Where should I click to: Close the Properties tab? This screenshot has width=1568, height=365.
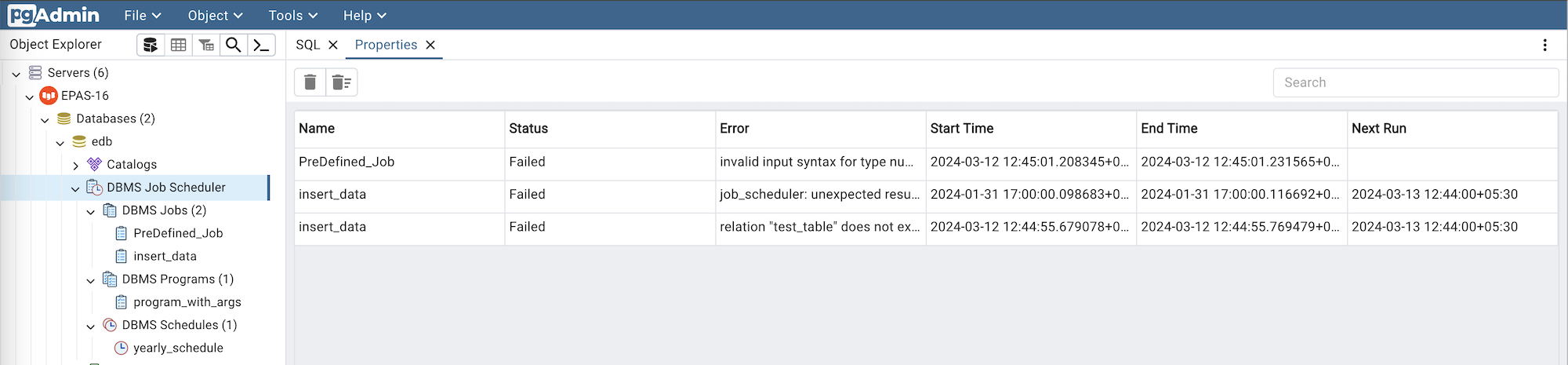click(430, 45)
